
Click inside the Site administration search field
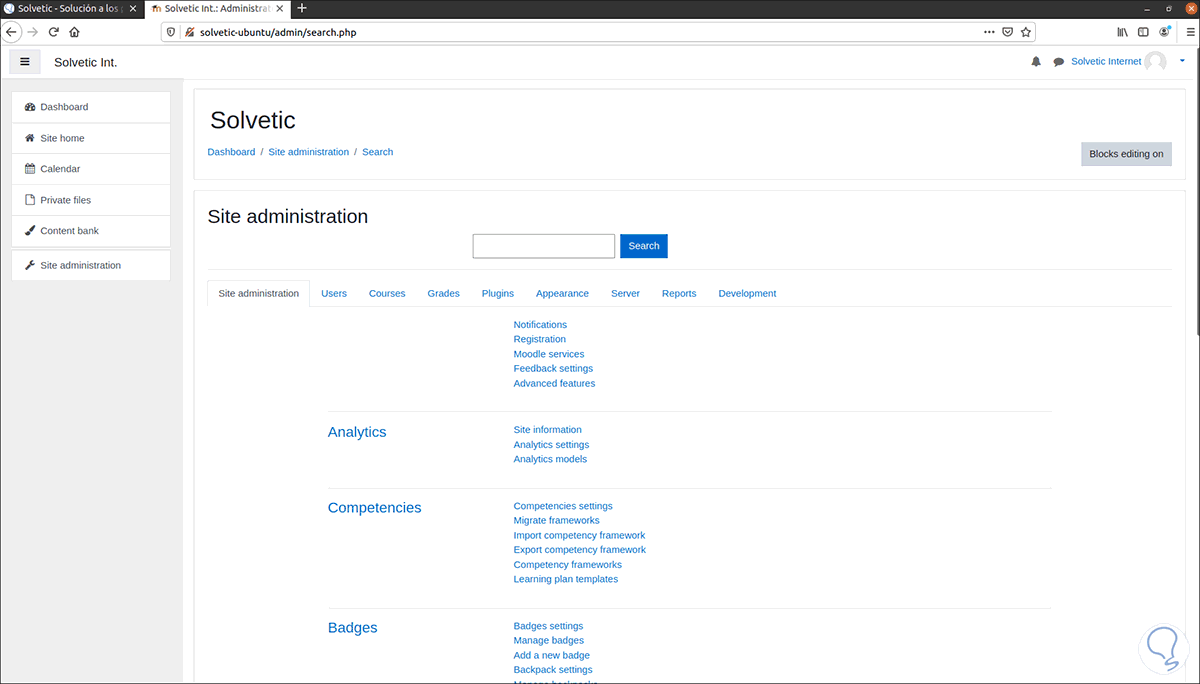543,245
